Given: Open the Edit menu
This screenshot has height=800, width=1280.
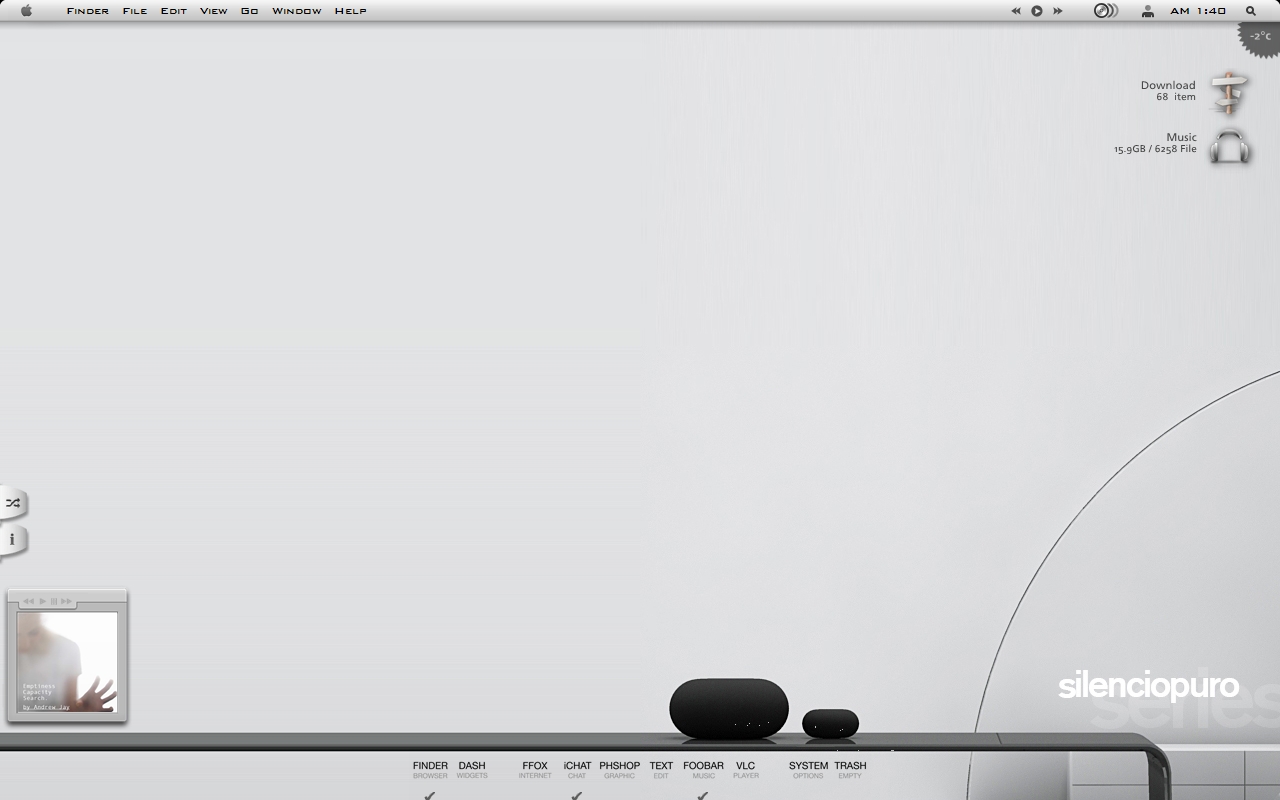Looking at the screenshot, I should pyautogui.click(x=174, y=11).
